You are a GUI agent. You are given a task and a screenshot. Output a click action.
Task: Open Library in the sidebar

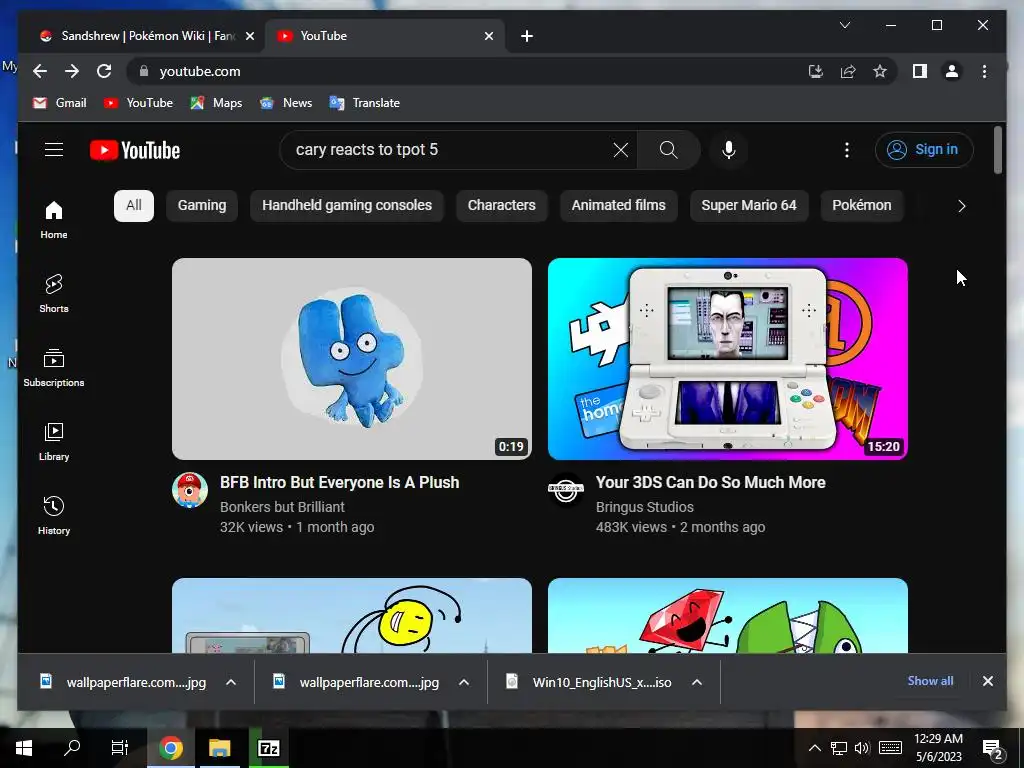(54, 442)
